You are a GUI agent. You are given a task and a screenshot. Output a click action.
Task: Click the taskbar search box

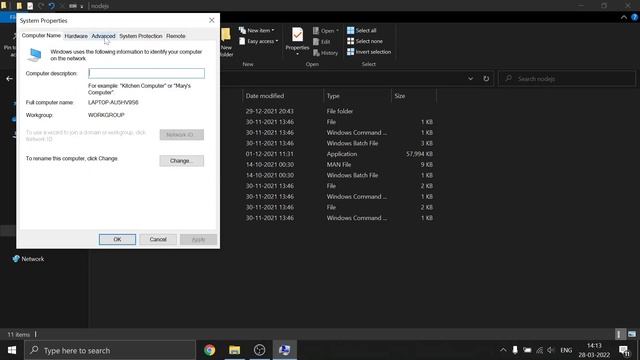tap(110, 350)
